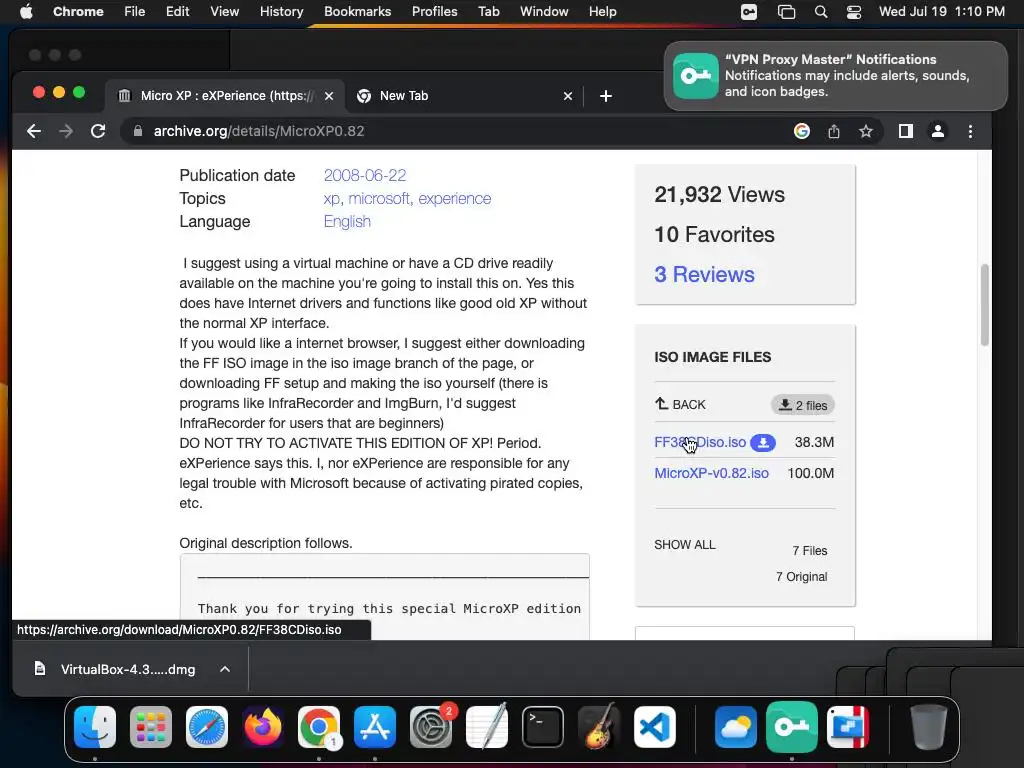
Task: Open the Profiles menu
Action: pyautogui.click(x=434, y=12)
